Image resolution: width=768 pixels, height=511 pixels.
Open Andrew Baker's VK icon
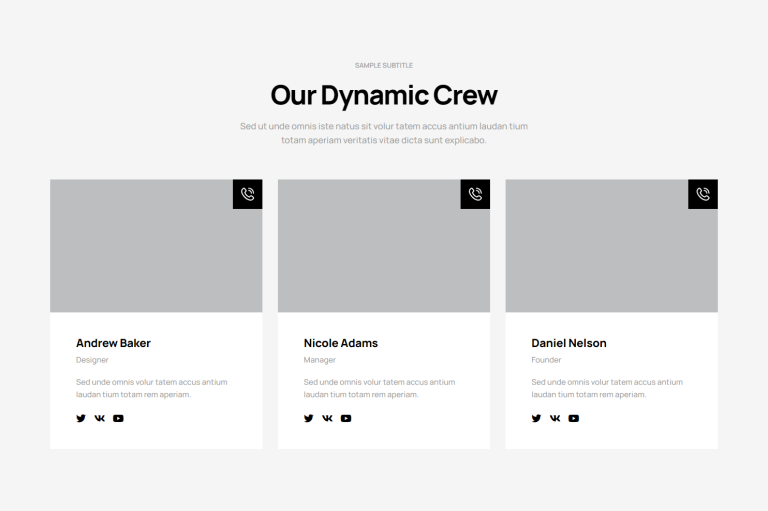pyautogui.click(x=100, y=419)
